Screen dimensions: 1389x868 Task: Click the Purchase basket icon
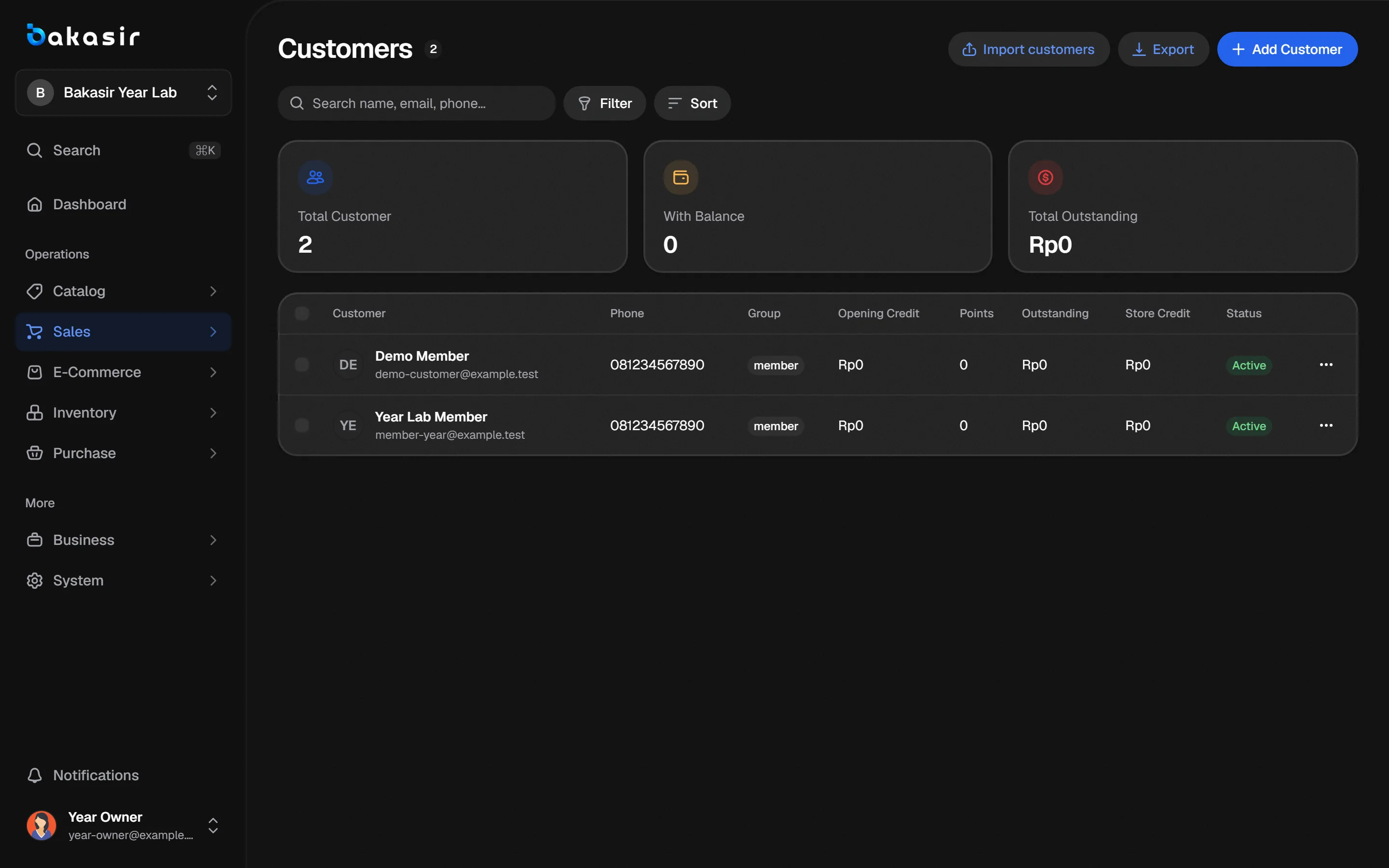point(34,453)
